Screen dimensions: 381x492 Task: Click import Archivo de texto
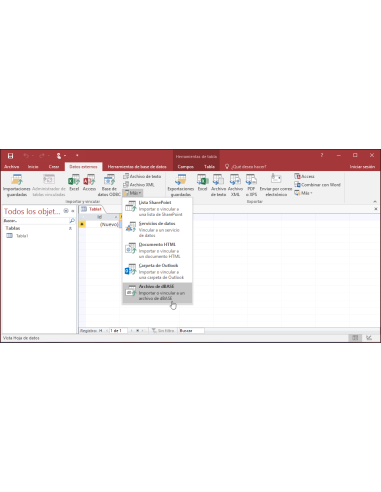pyautogui.click(x=142, y=176)
